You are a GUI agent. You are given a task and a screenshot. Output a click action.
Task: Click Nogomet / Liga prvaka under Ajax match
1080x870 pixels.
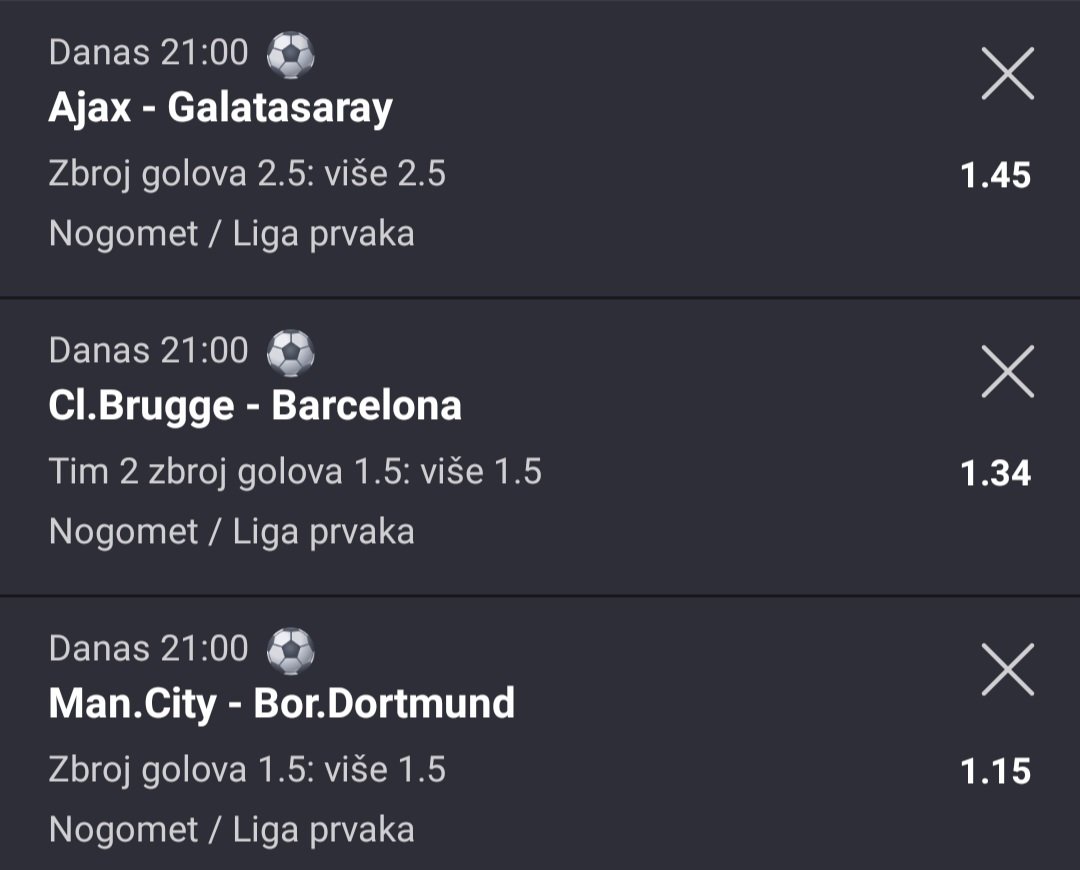pyautogui.click(x=231, y=234)
